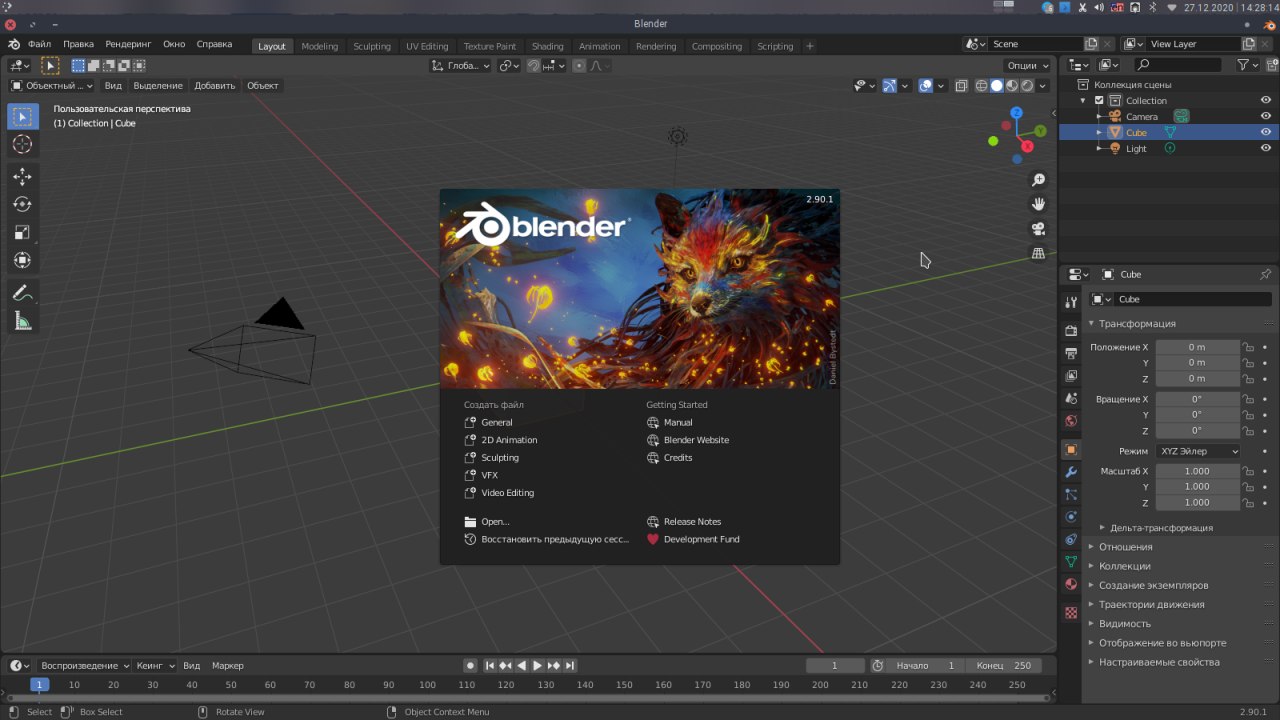This screenshot has width=1280, height=720.
Task: Click the Scale X value slider
Action: (x=1197, y=471)
